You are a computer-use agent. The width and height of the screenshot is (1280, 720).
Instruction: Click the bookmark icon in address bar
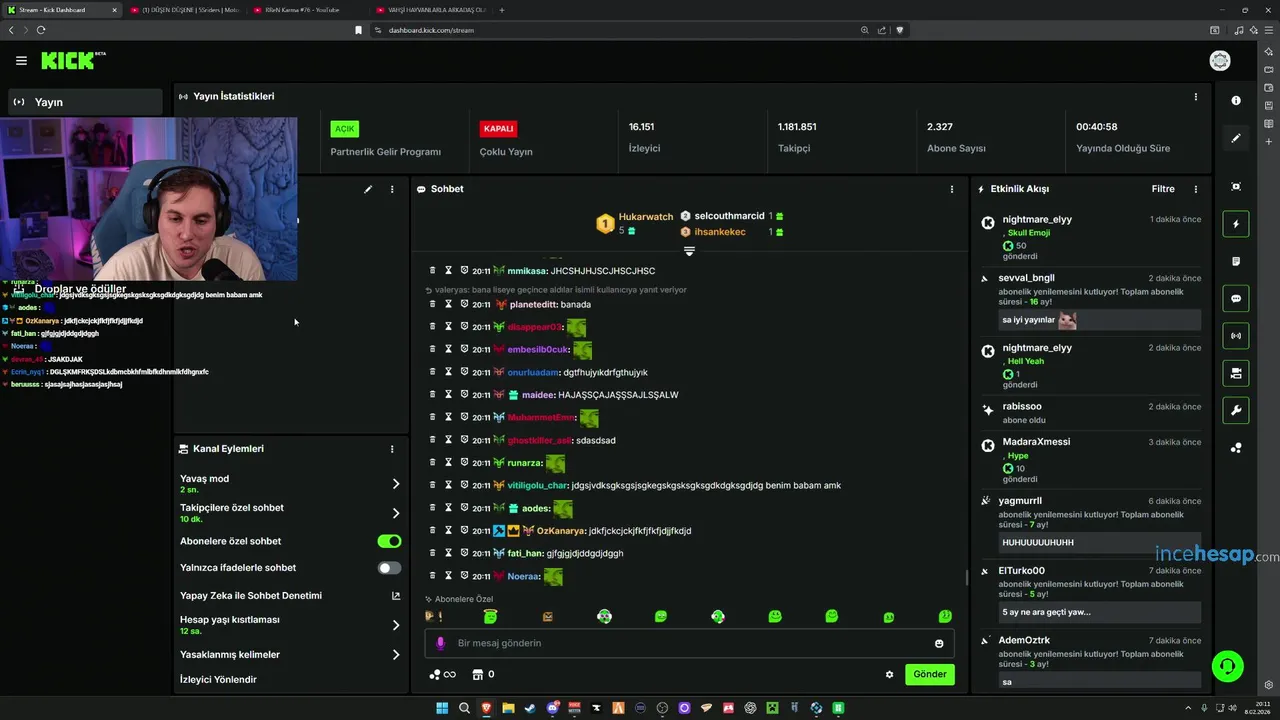(358, 30)
